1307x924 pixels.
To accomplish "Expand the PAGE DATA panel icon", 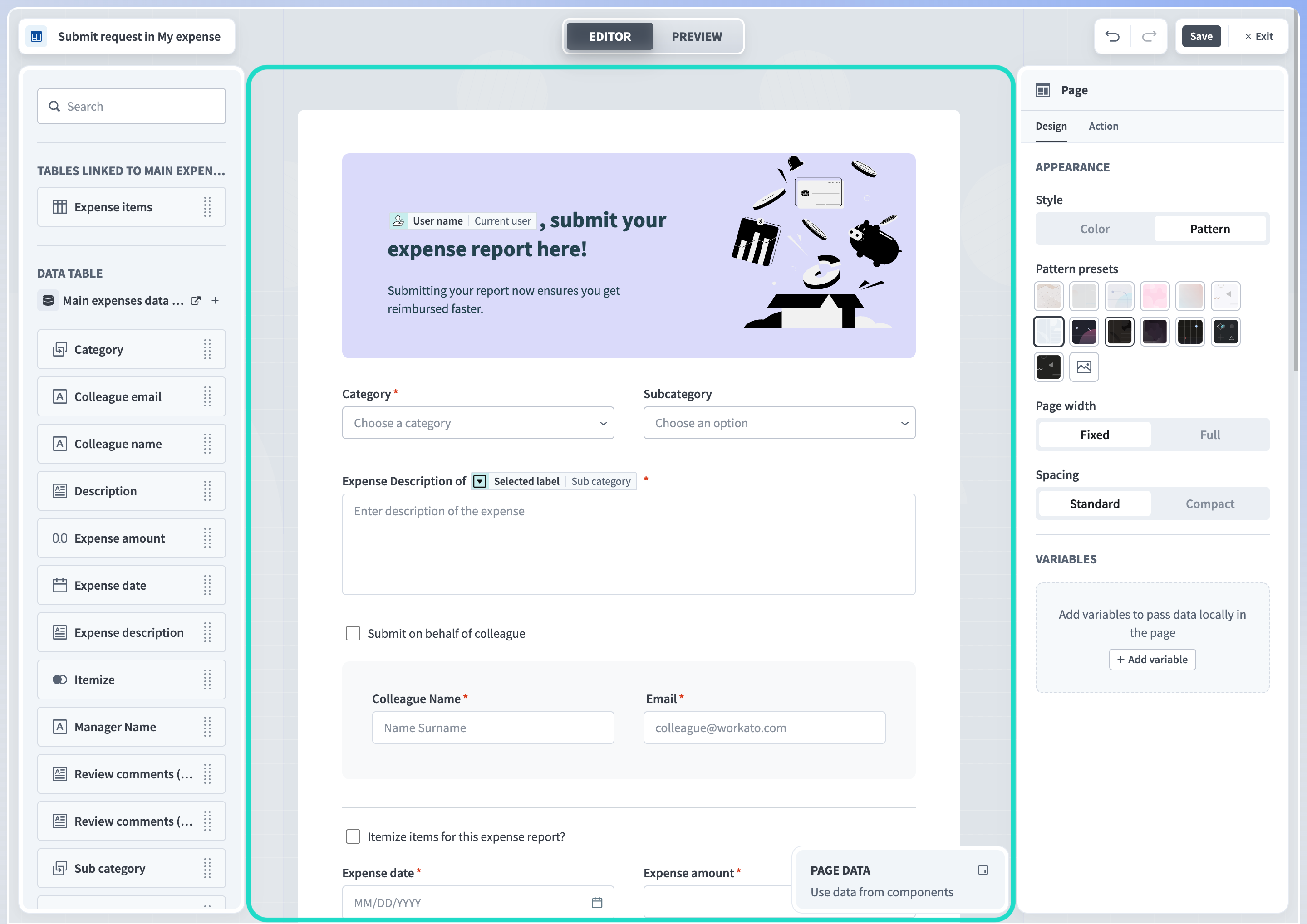I will coord(983,870).
